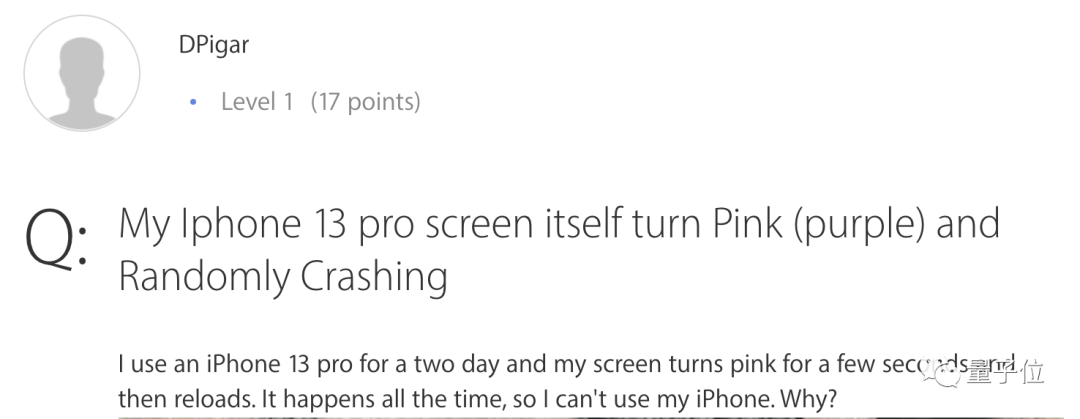Click "Randomly Crashing" in the title
This screenshot has width=1080, height=419.
[282, 276]
